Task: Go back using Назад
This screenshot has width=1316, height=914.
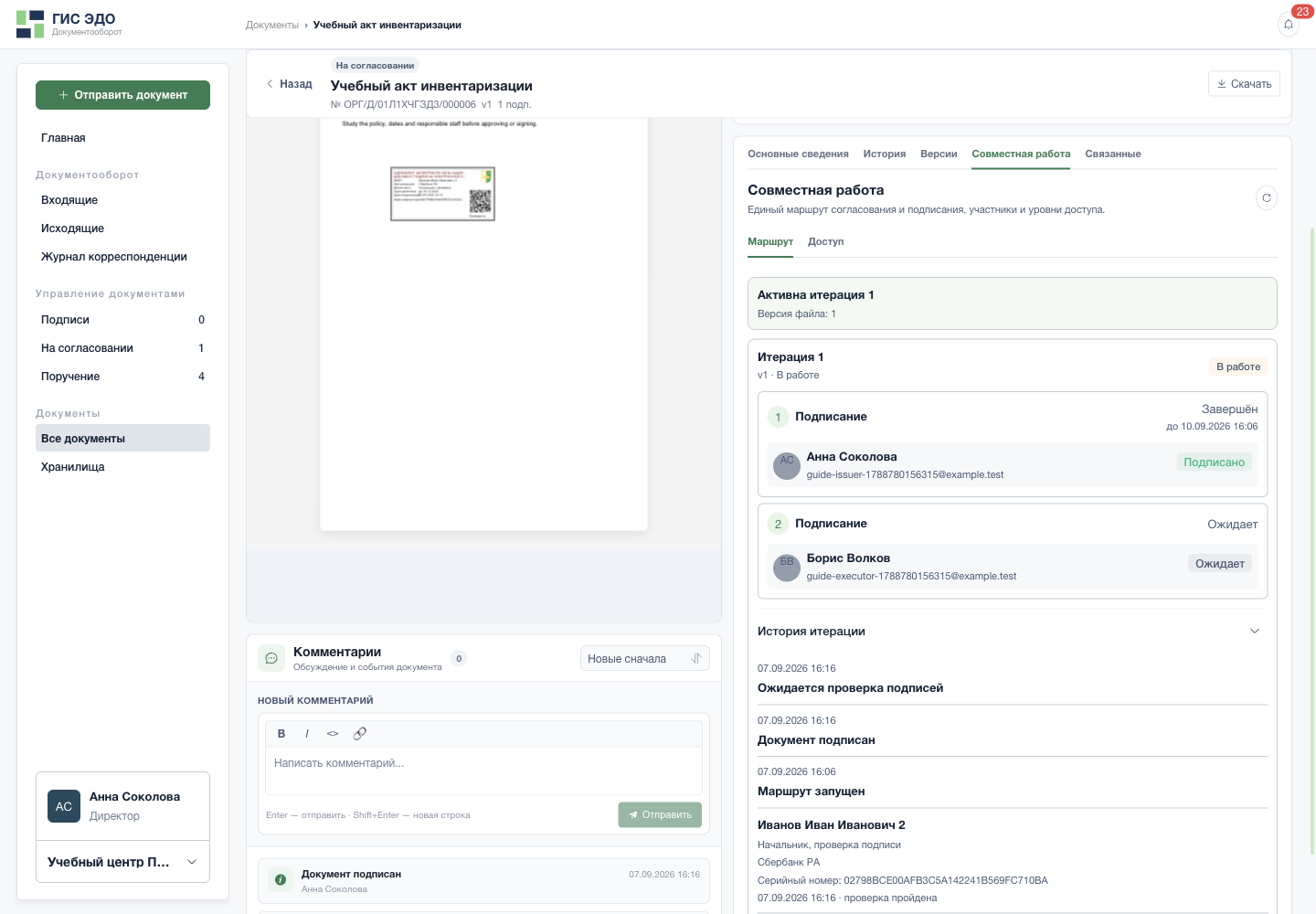Action: (x=289, y=83)
